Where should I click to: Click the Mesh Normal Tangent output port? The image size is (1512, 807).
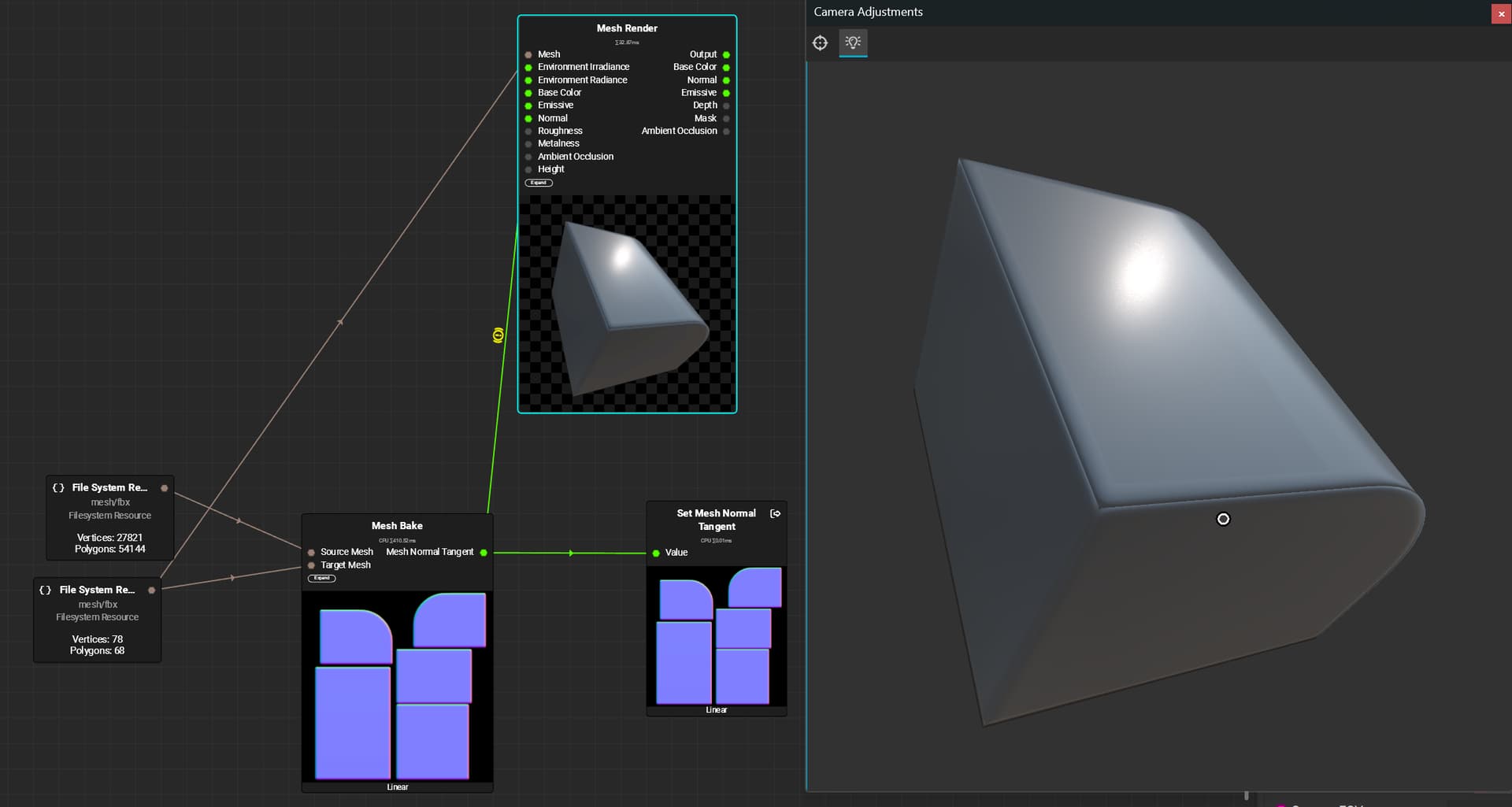(x=484, y=553)
